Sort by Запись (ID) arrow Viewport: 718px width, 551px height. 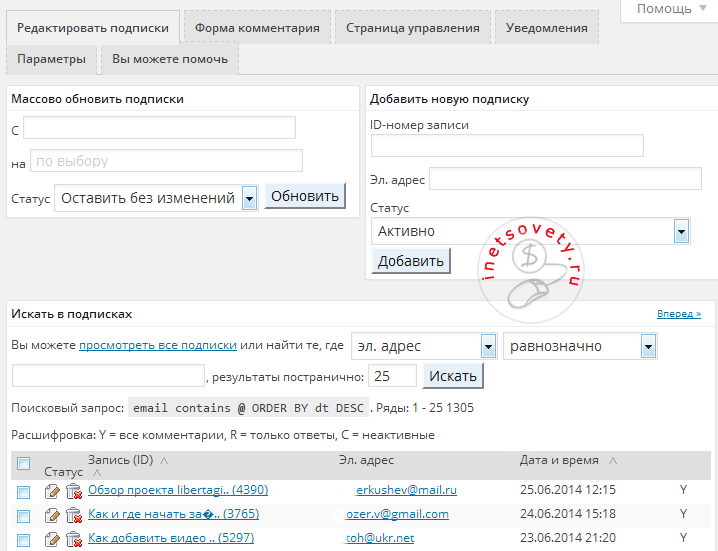(x=164, y=461)
